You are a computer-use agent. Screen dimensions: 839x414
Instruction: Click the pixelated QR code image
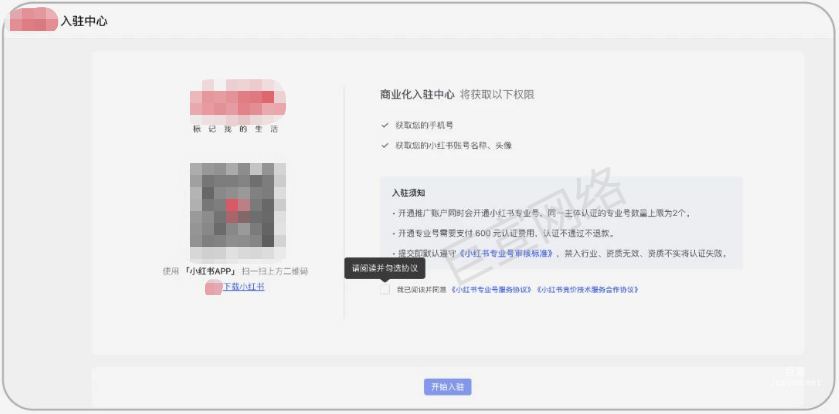pyautogui.click(x=238, y=210)
